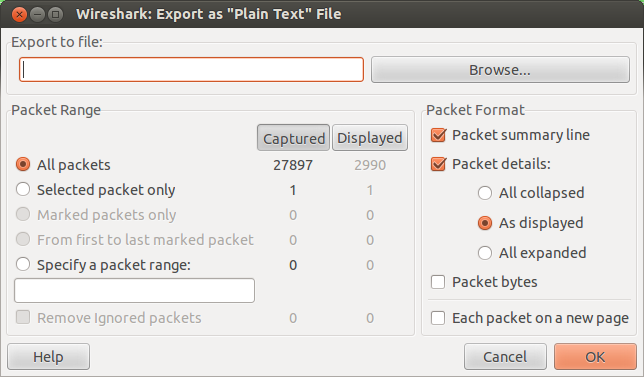Click the Export to file text field
The width and height of the screenshot is (644, 377).
191,69
